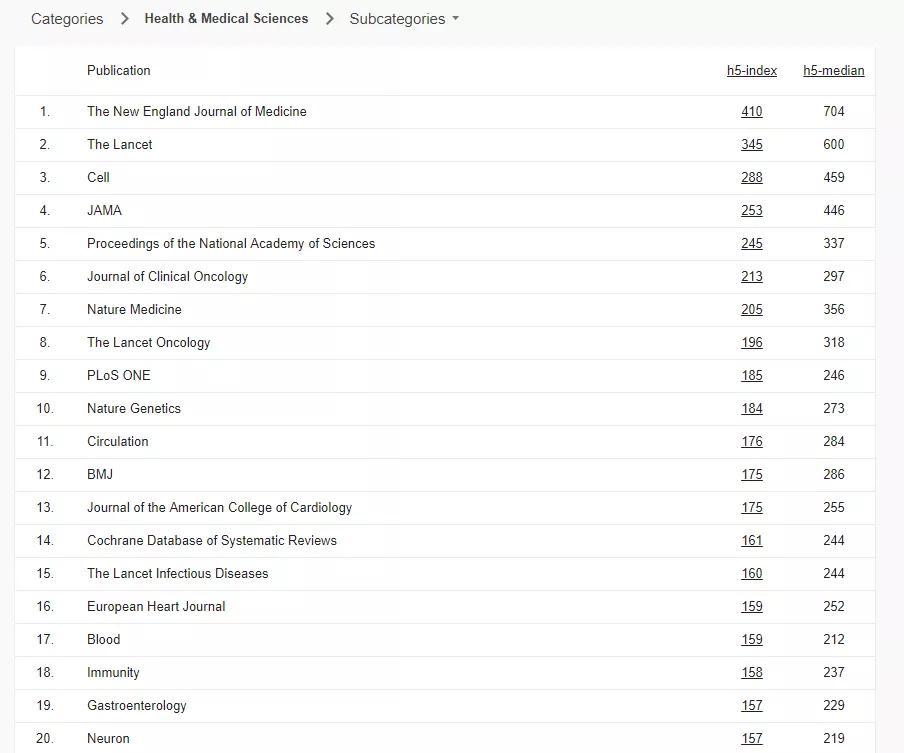
Task: Click the h5-median column header
Action: (833, 71)
